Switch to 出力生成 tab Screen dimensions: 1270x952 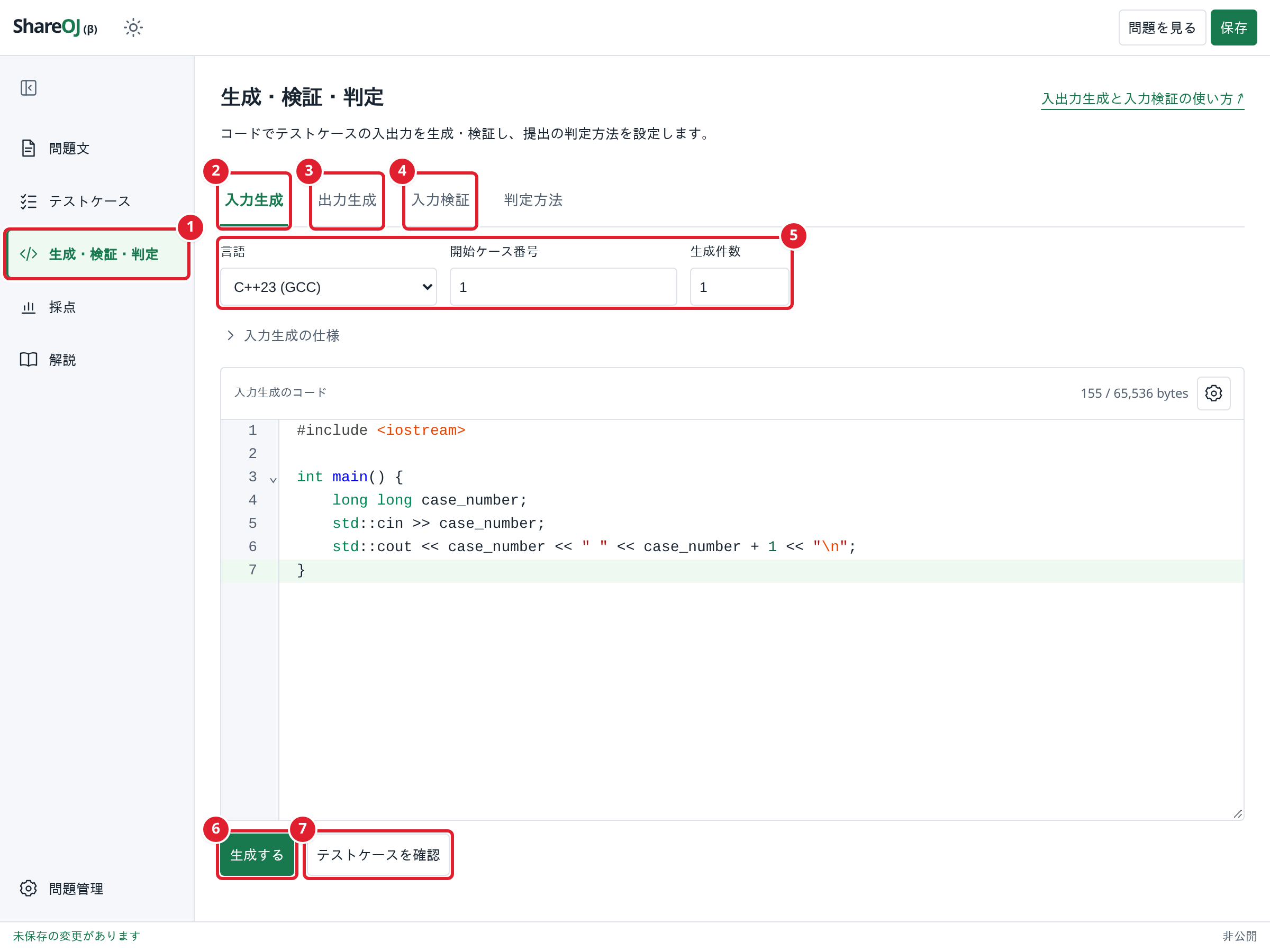click(x=347, y=200)
